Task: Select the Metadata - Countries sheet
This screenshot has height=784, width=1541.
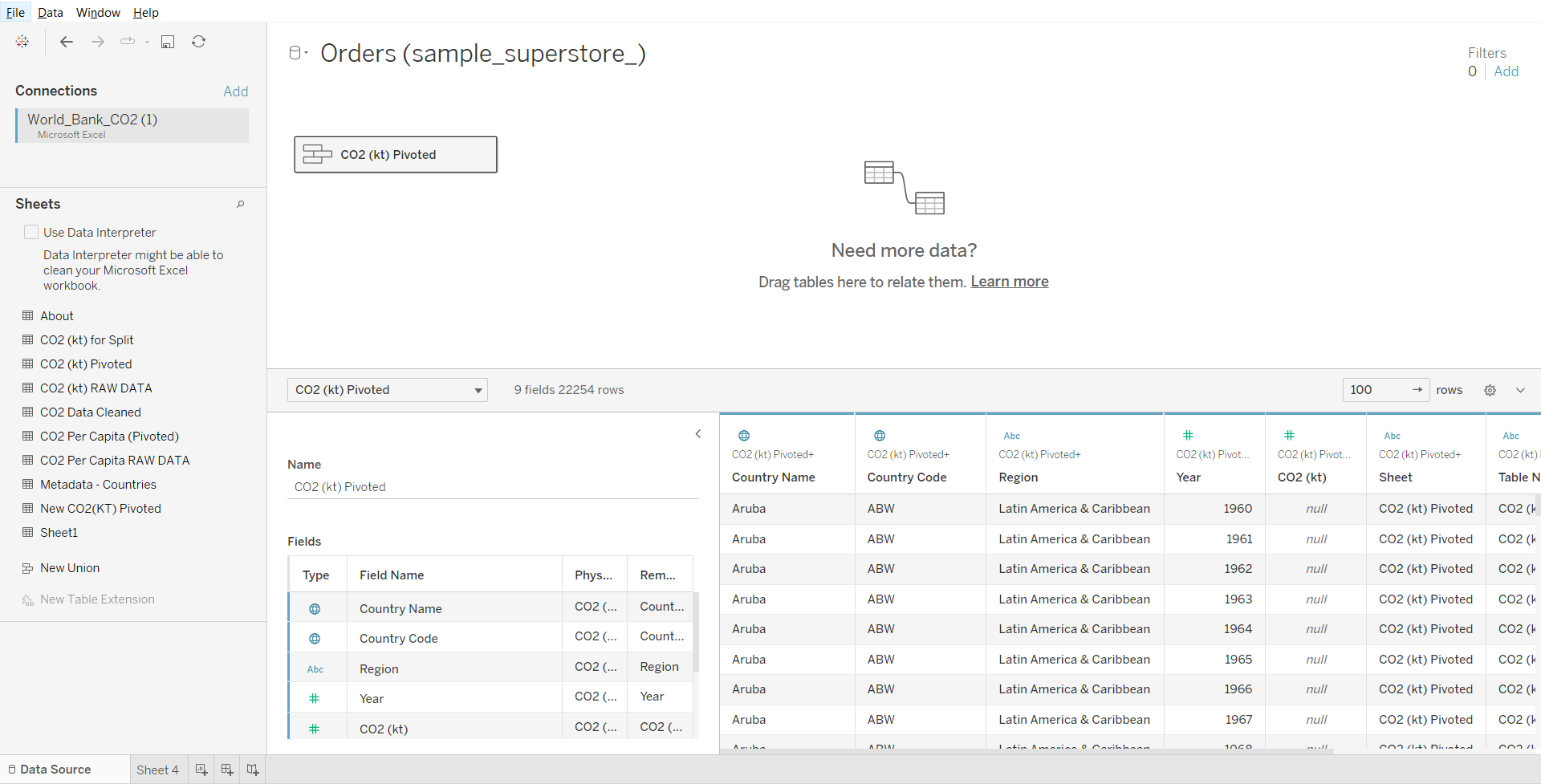Action: click(98, 485)
